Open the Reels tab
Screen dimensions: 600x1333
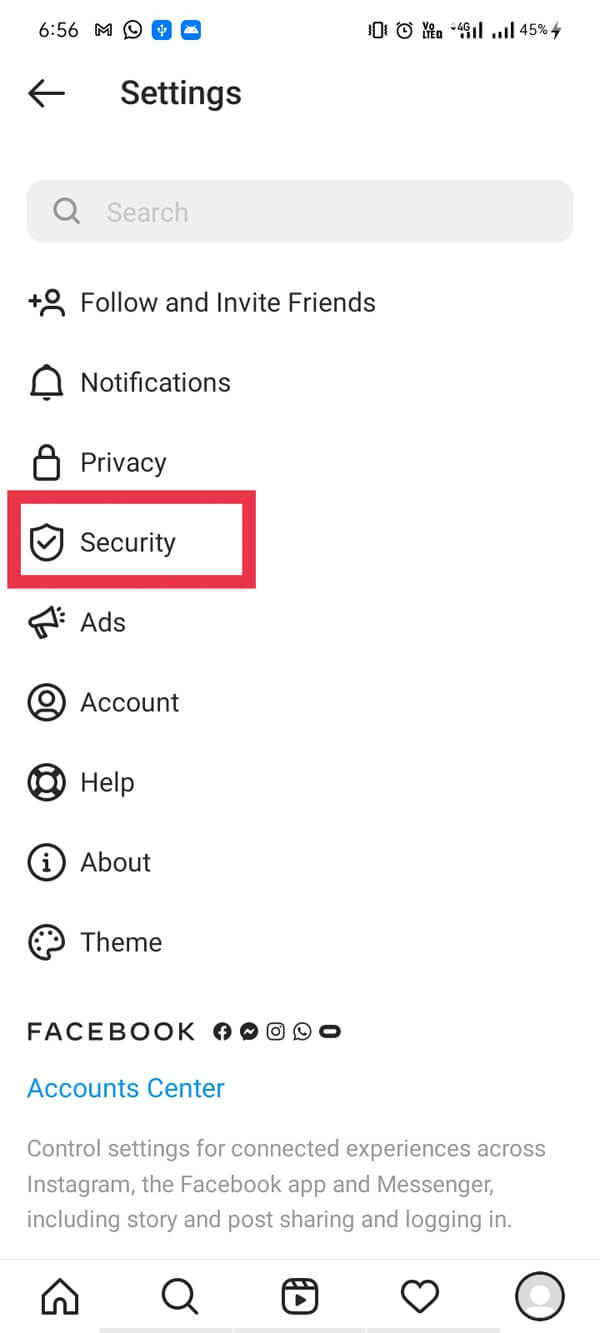299,1297
